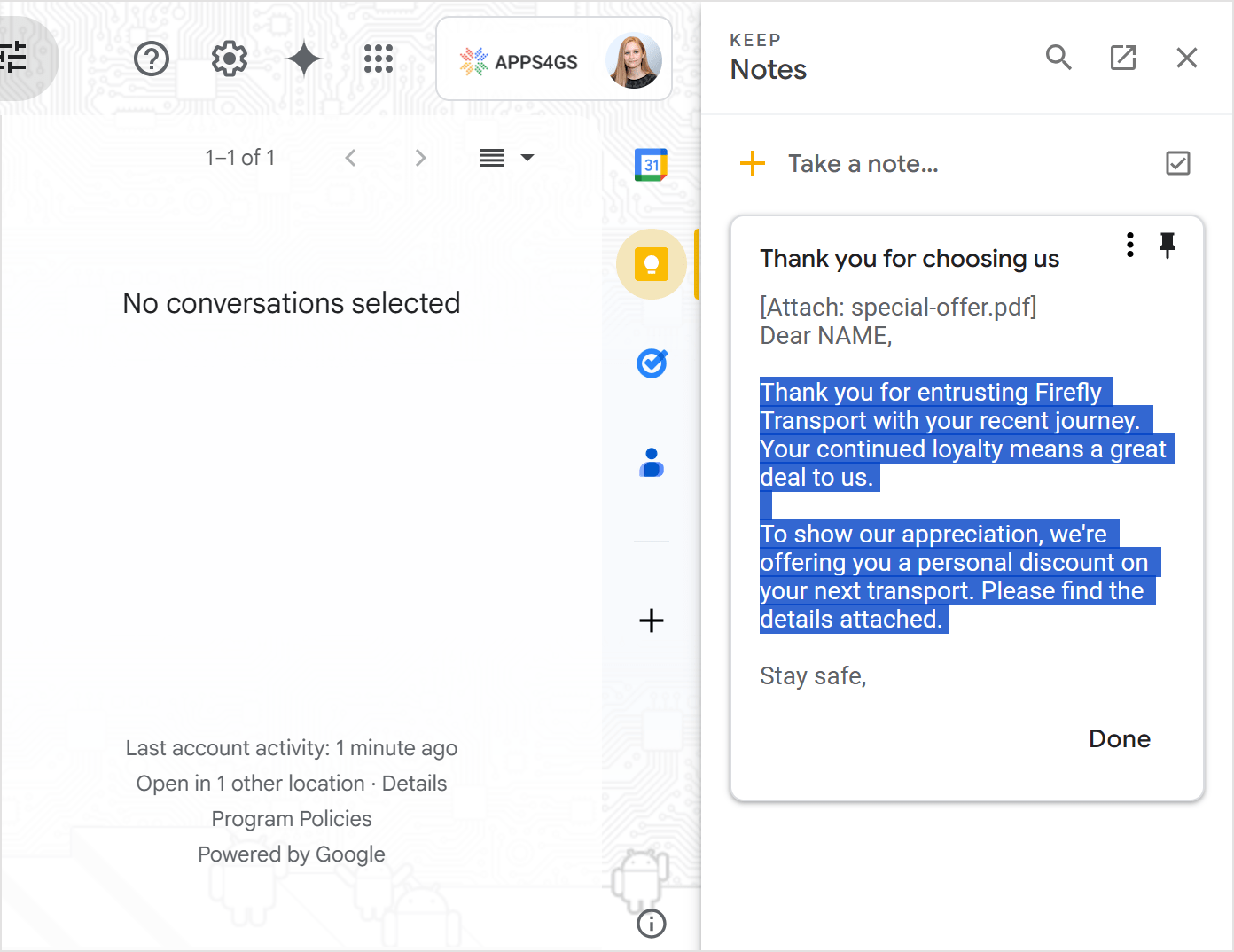
Task: Click the search filter options icon
Action: tap(14, 58)
